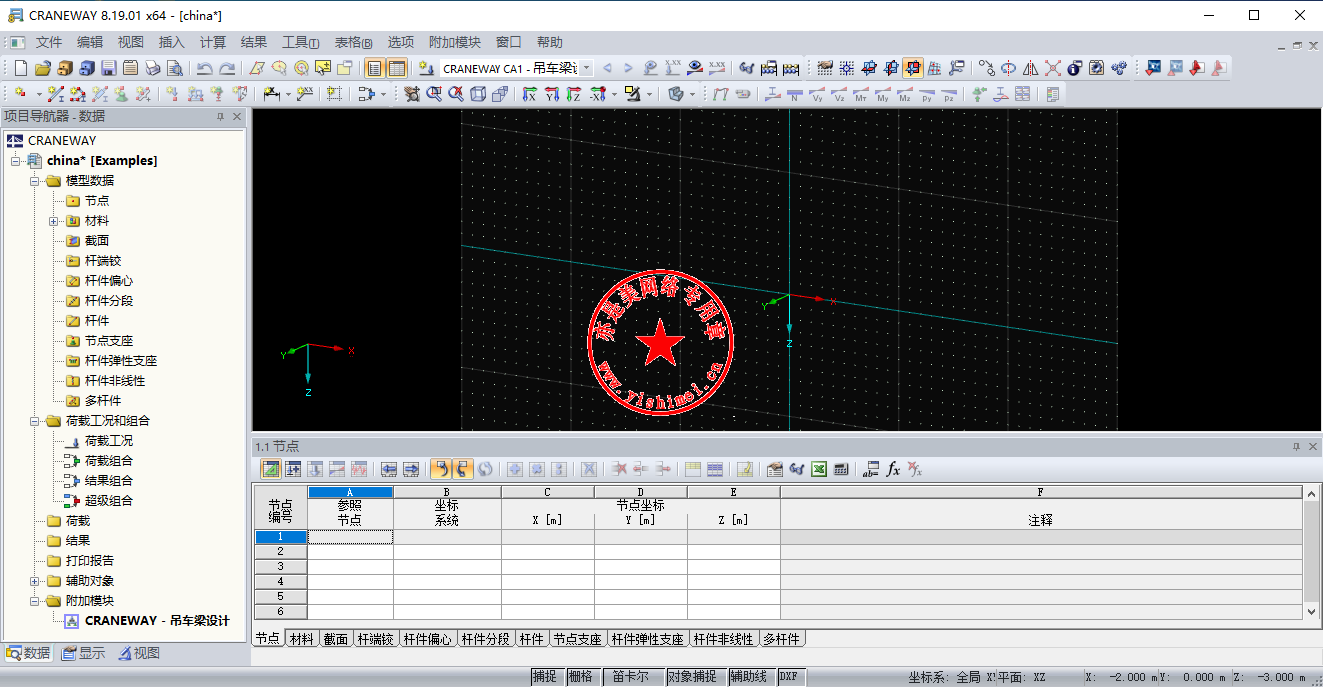1323x687 pixels.
Task: Redo the last action
Action: 227,68
